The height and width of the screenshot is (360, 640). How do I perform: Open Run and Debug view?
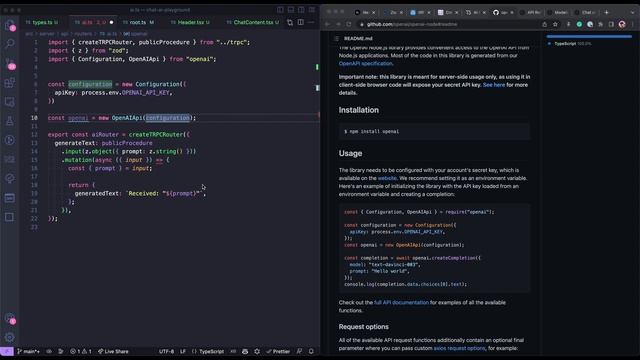tap(10, 140)
